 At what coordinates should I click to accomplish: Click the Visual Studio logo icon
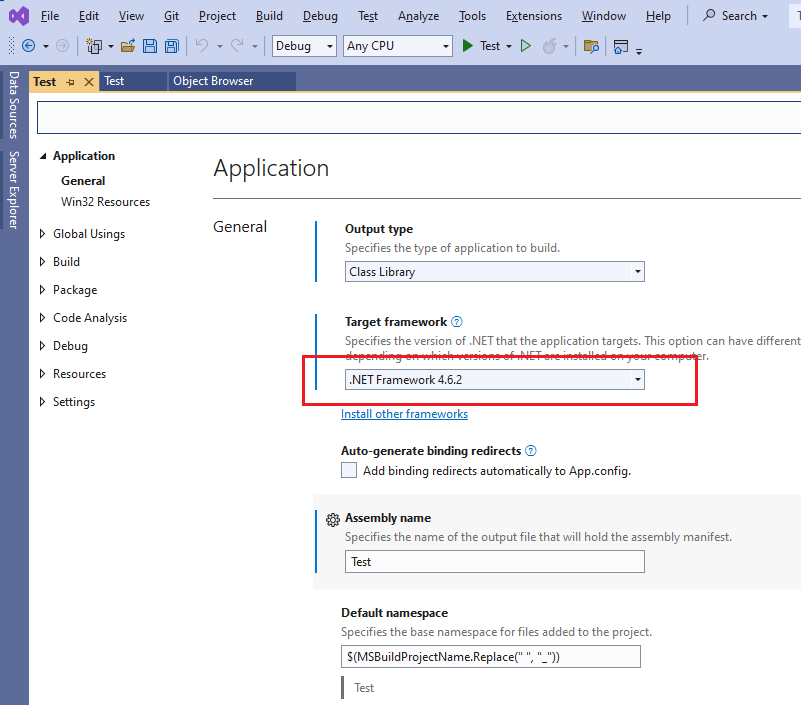click(19, 16)
